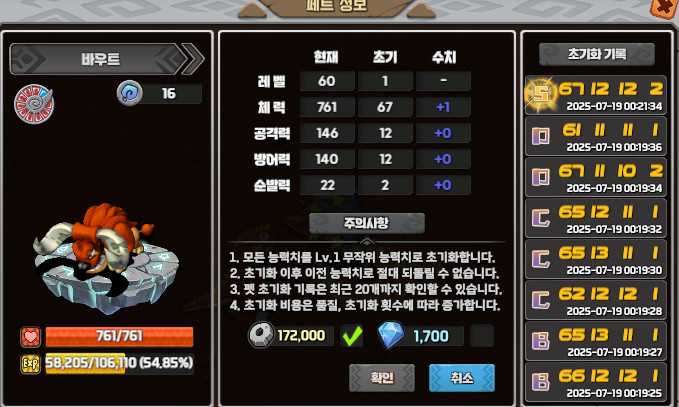
Task: Click the blue swirl icon beside 16
Action: point(129,93)
